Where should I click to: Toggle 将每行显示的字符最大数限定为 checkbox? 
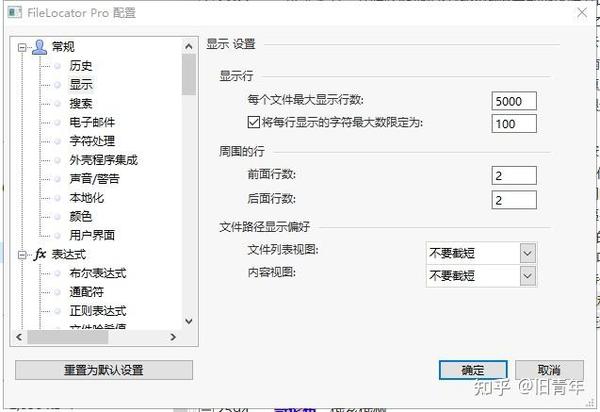tap(254, 122)
